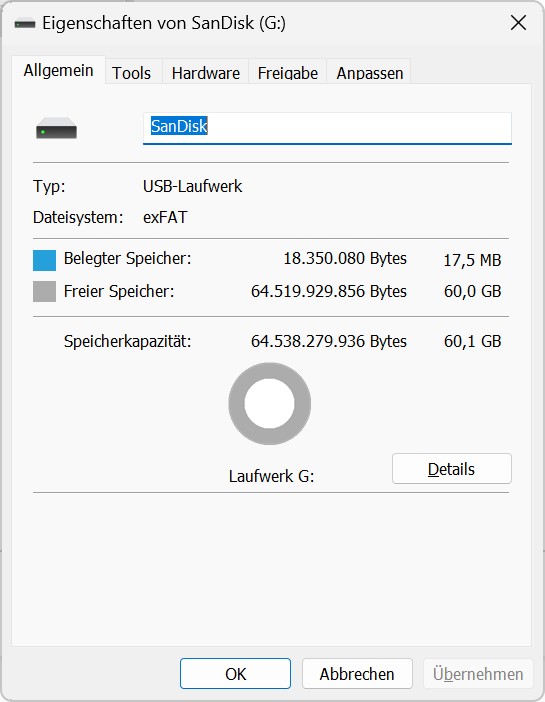Click the Speicherkapazität byte value
This screenshot has width=545, height=702.
[x=328, y=341]
